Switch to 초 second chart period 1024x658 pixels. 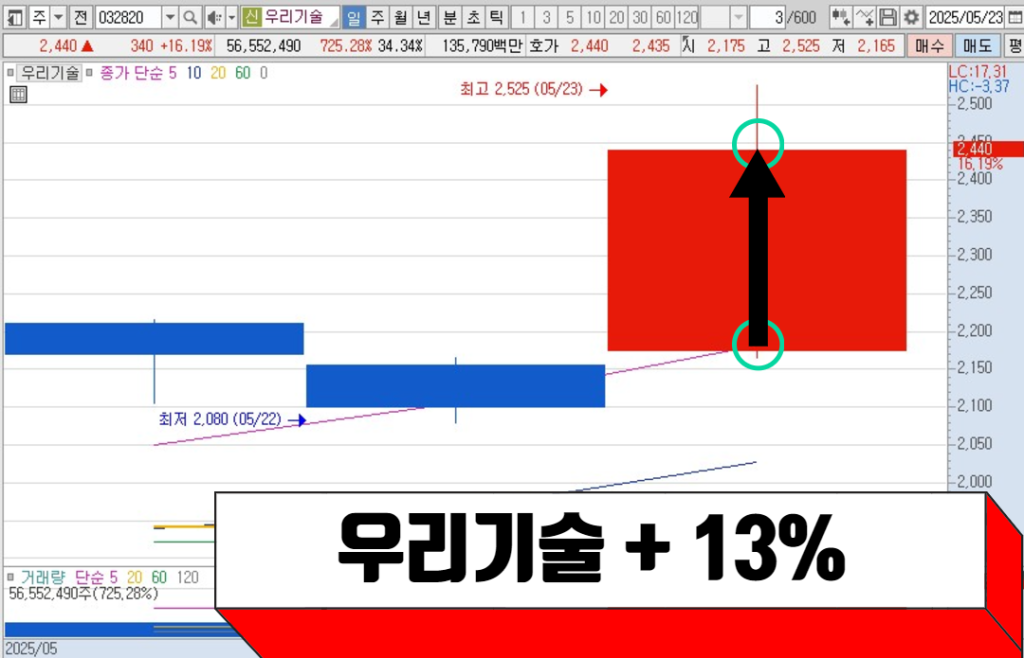coord(473,17)
